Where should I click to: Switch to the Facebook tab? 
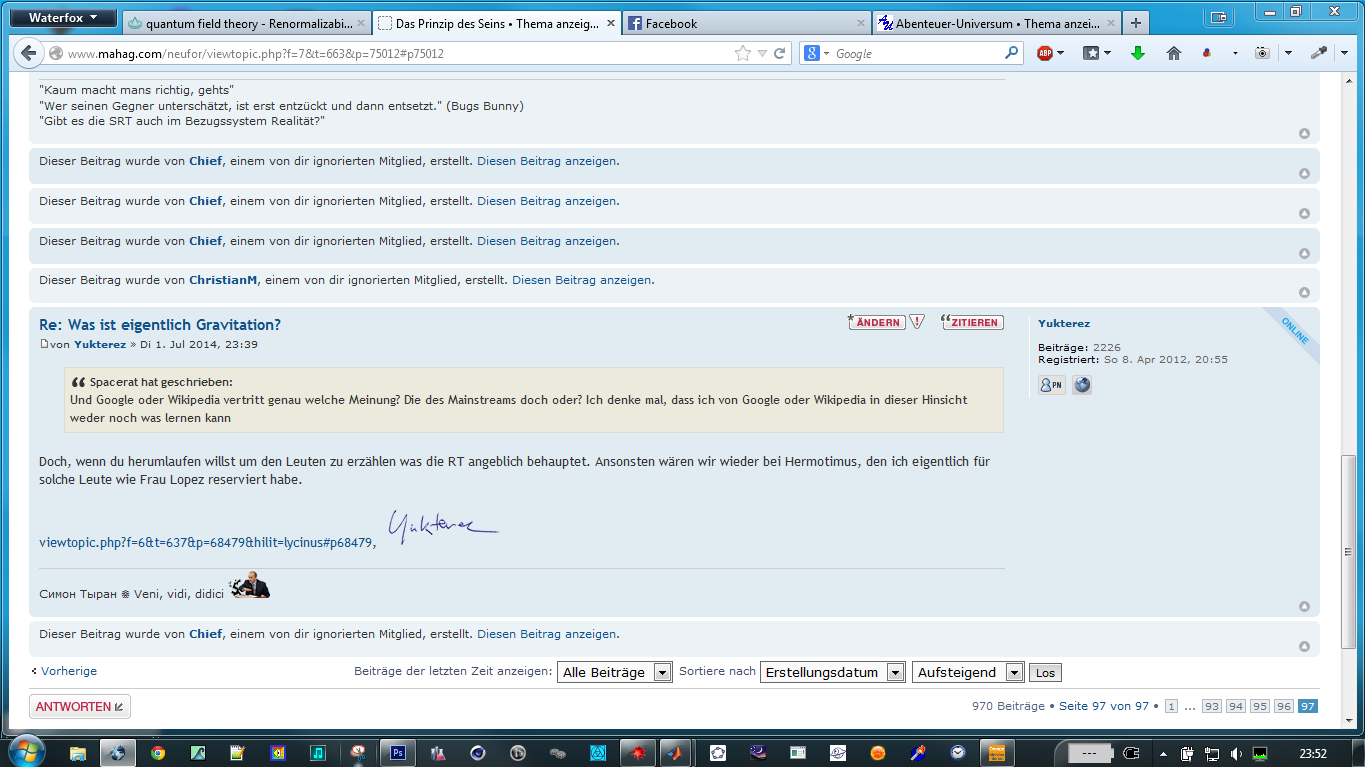(745, 23)
